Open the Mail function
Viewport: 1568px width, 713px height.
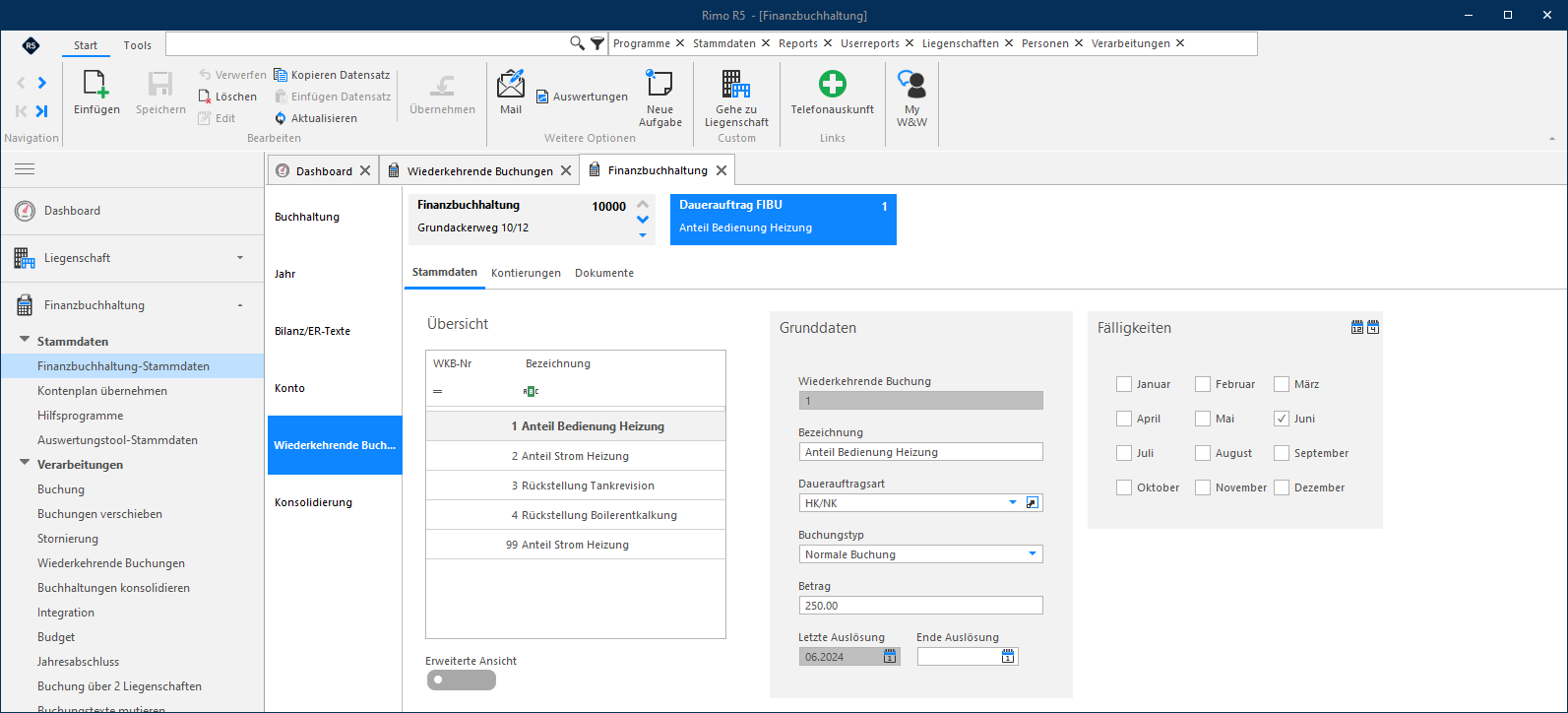(511, 93)
